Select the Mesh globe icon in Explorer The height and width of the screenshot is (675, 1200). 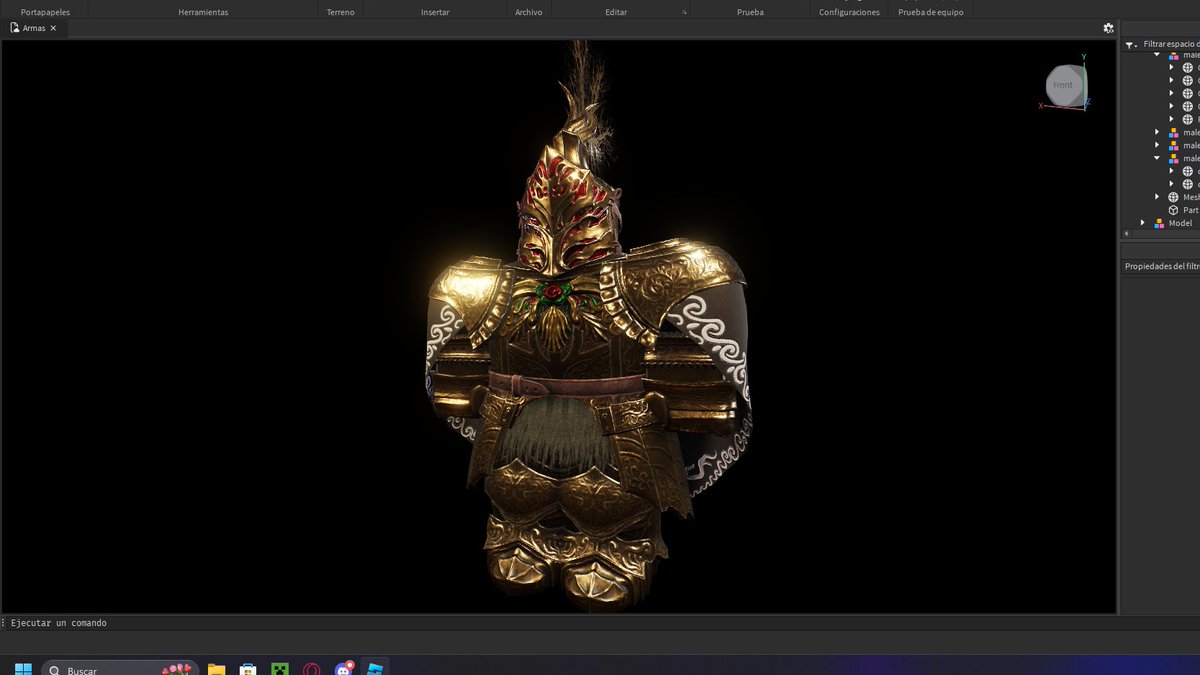coord(1174,197)
